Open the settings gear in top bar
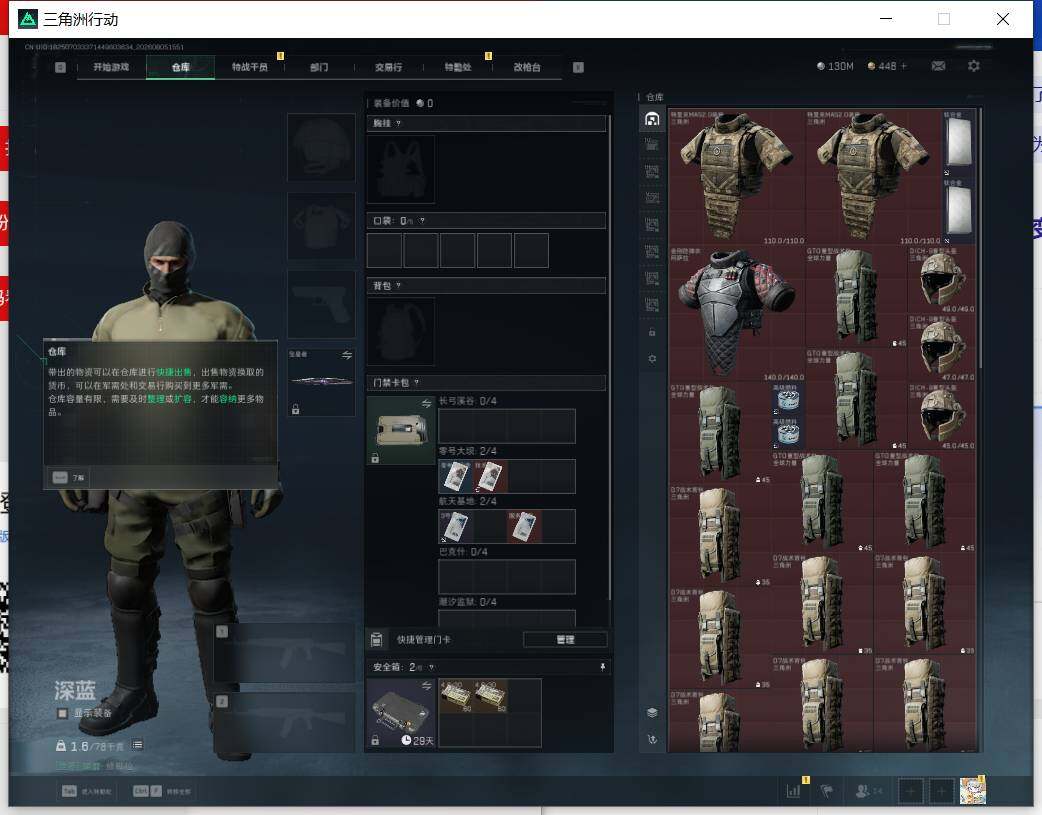The width and height of the screenshot is (1042, 815). tap(974, 66)
